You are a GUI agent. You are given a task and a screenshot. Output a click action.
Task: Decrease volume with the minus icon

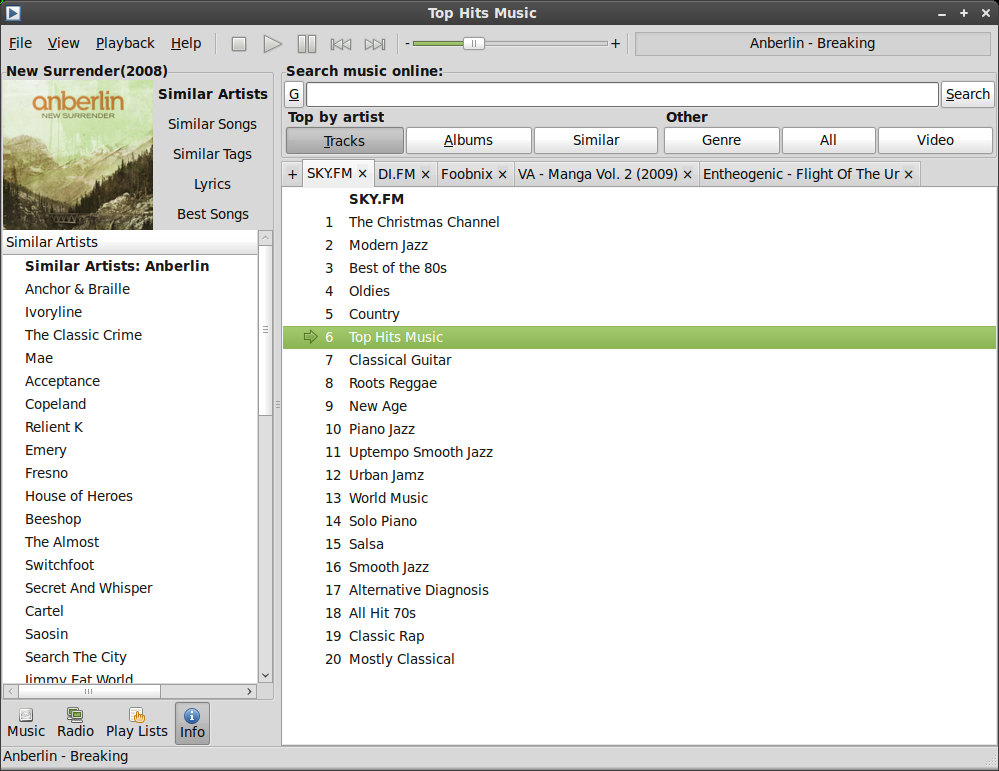407,43
